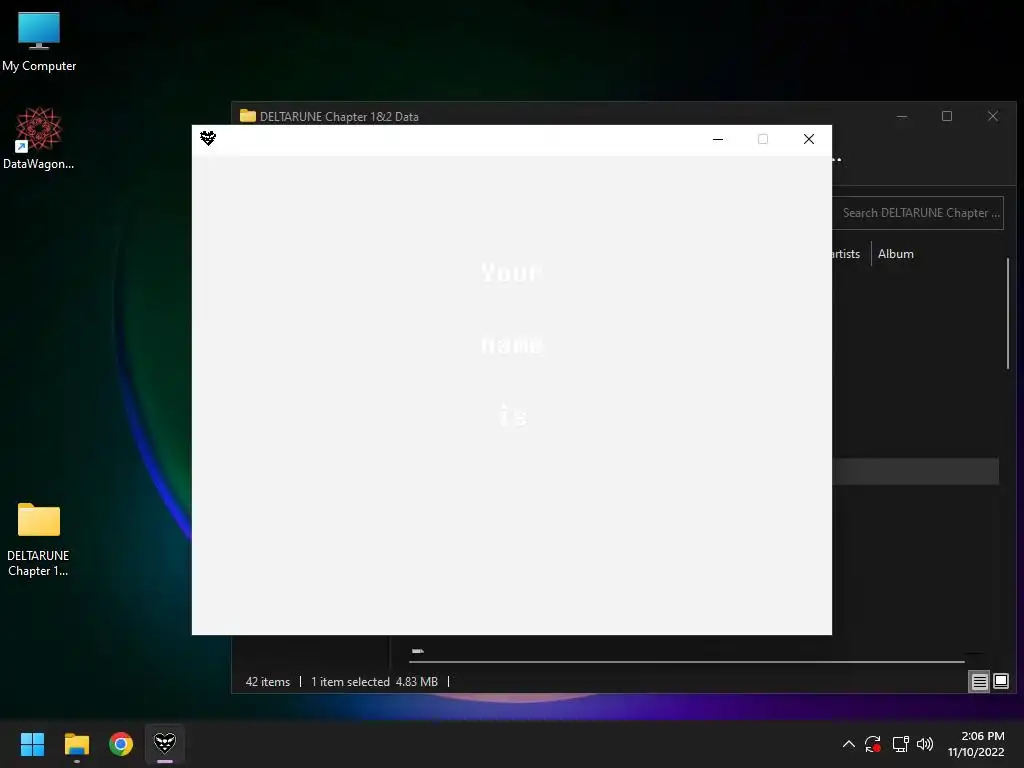Close the DELTARUNE Chapter 1&2 Data Explorer window
1024x768 pixels.
pos(993,116)
